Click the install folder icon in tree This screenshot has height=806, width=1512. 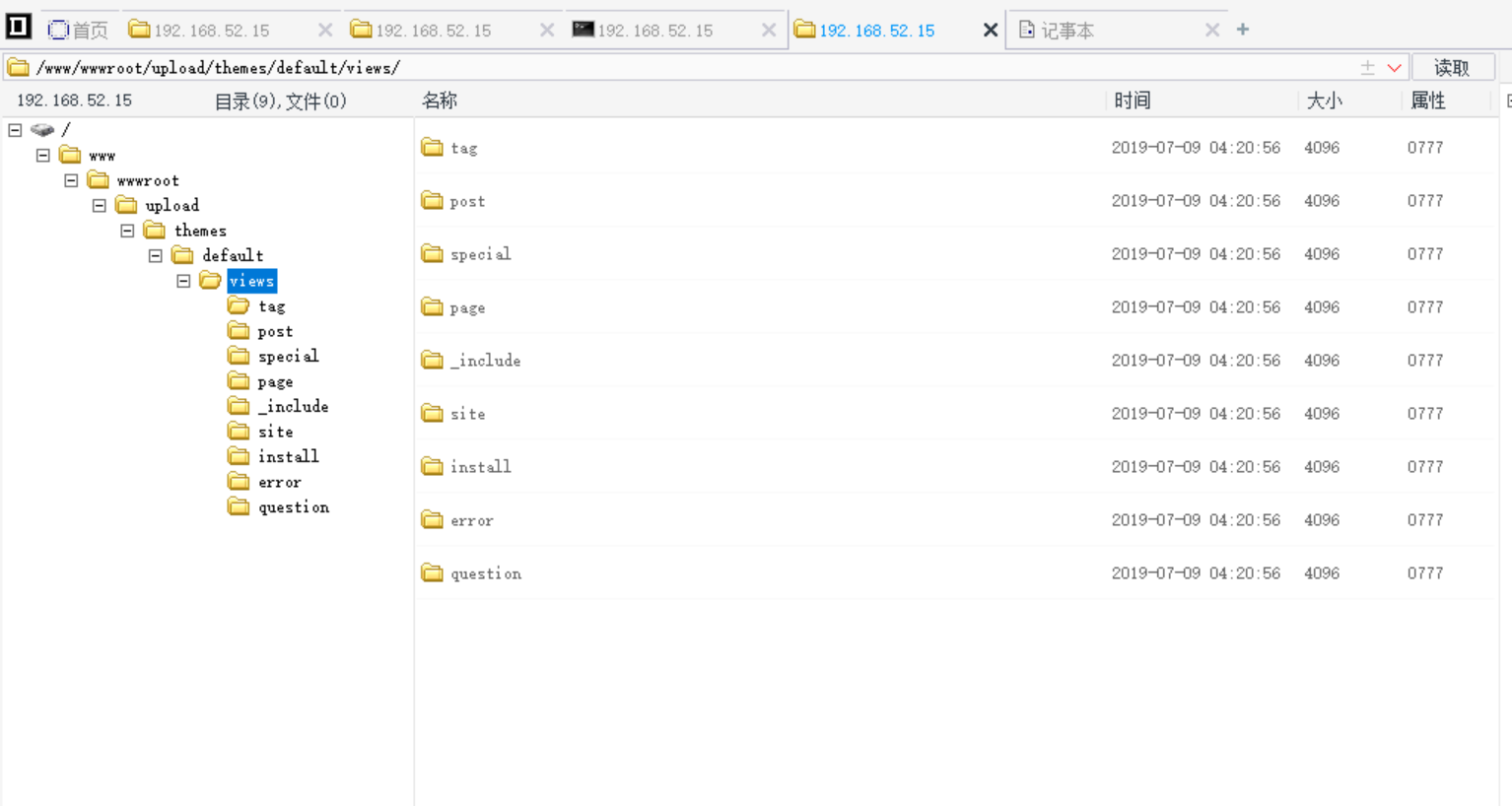[239, 456]
